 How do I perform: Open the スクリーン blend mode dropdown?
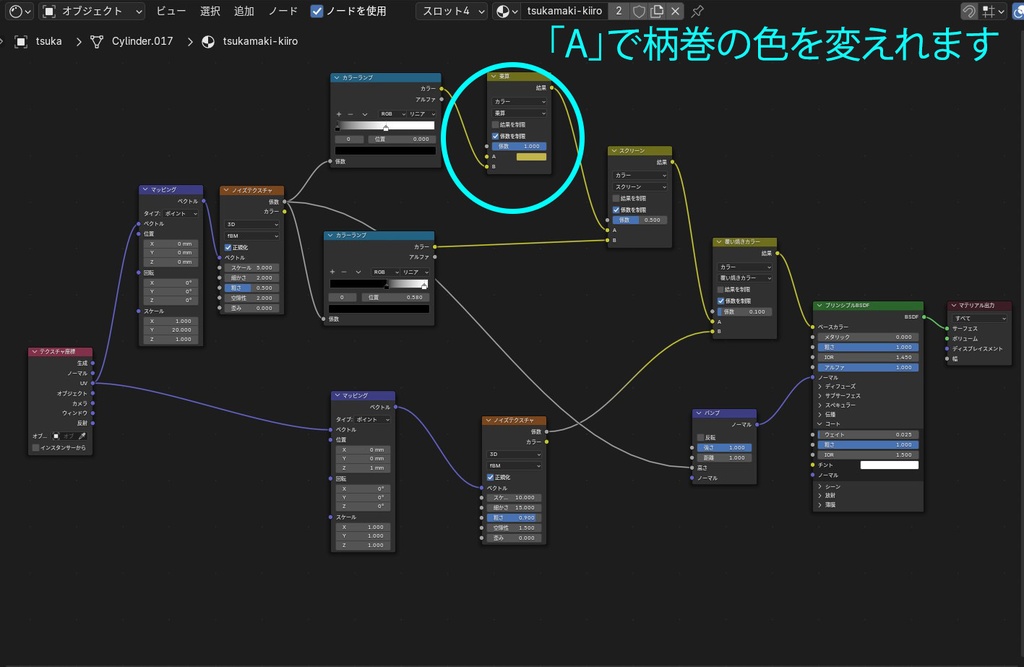[x=640, y=187]
